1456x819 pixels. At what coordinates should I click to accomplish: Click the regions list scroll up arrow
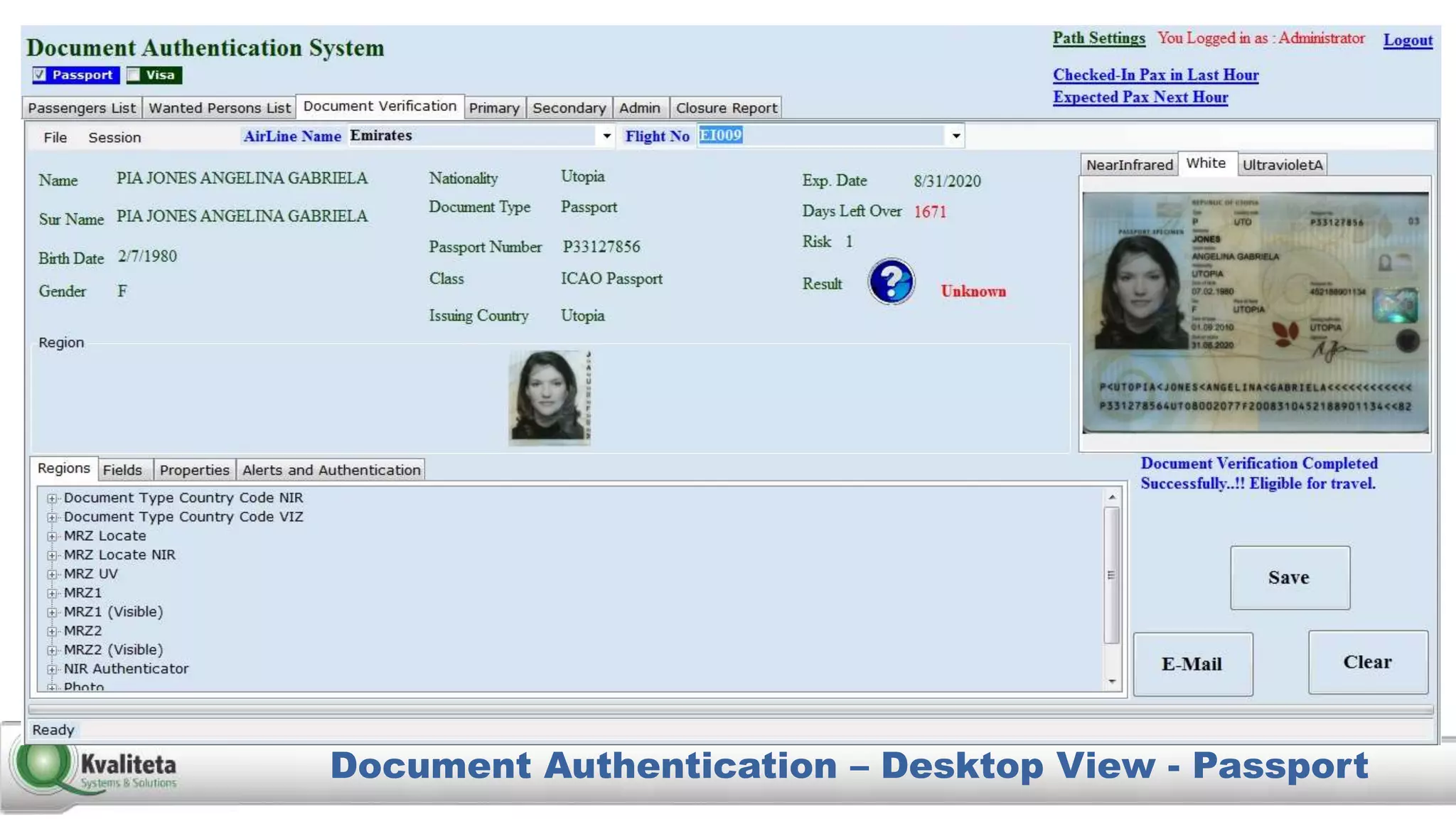coord(1112,497)
